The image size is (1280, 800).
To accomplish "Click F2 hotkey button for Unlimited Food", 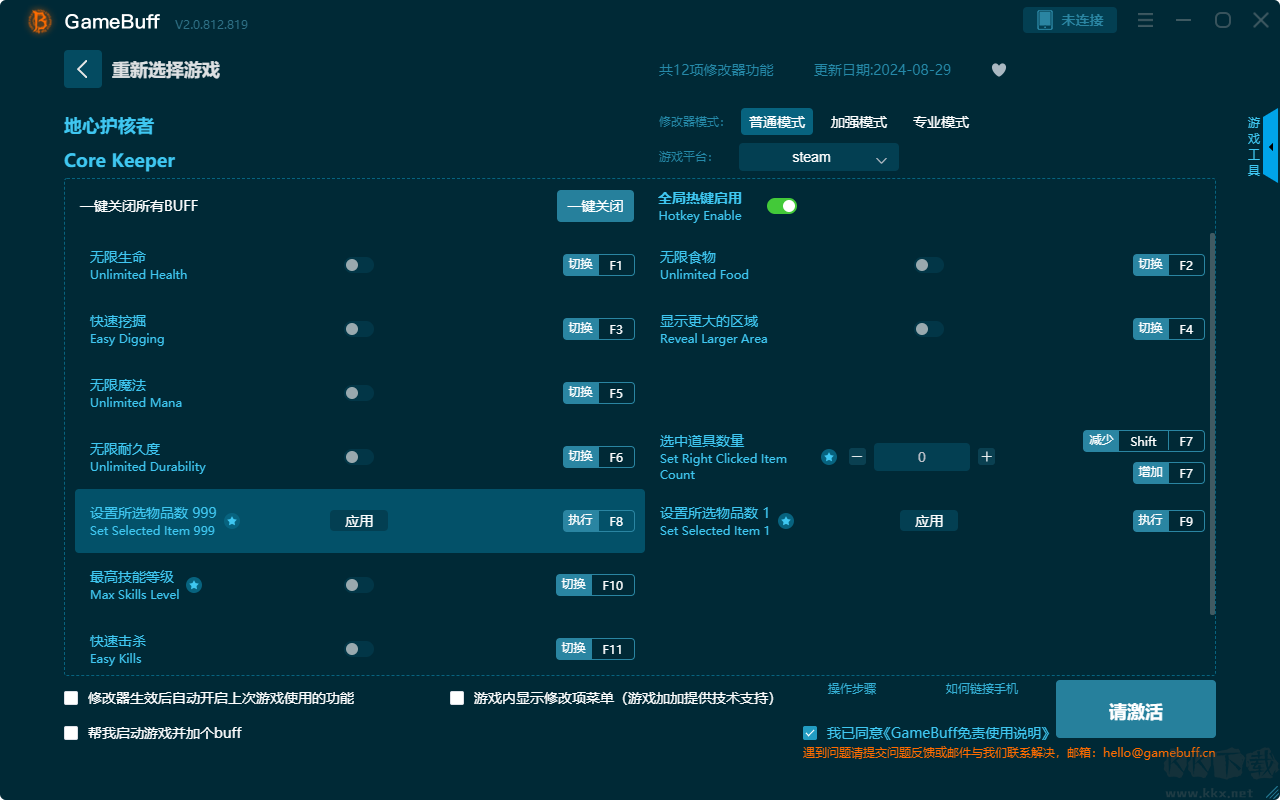I will point(1169,265).
